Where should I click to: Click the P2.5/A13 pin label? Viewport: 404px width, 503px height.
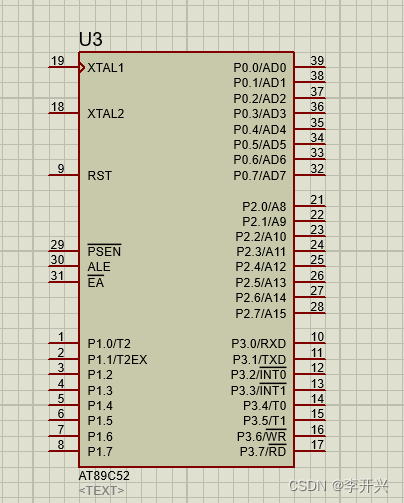pos(261,283)
